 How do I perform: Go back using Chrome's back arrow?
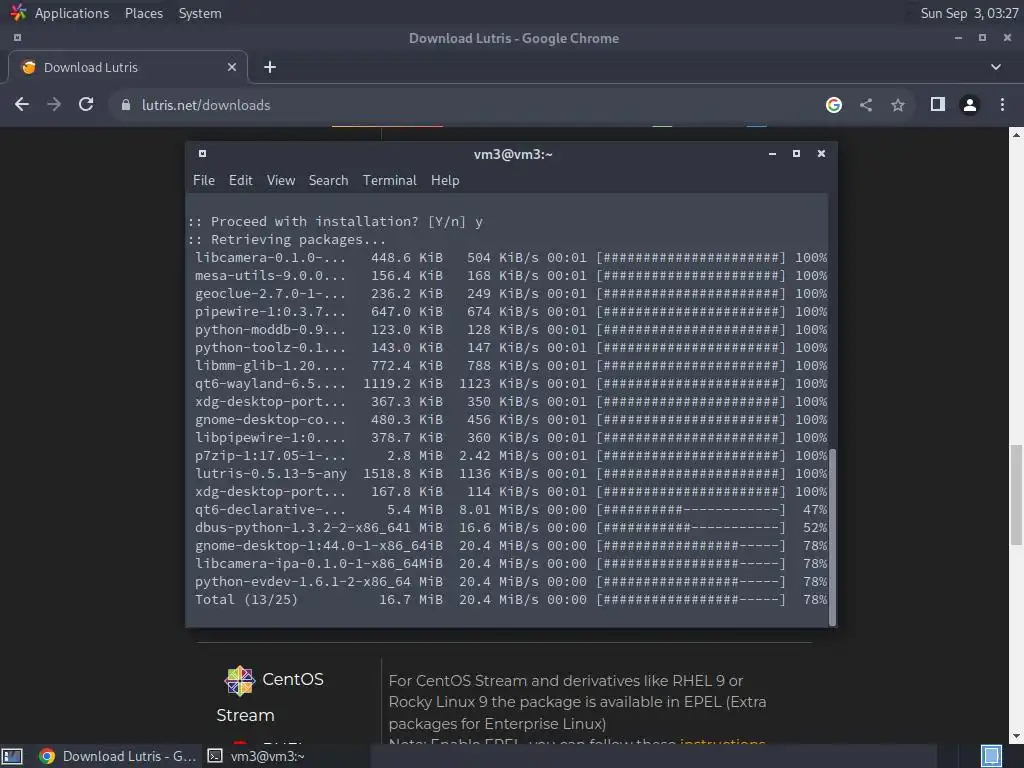[x=22, y=104]
